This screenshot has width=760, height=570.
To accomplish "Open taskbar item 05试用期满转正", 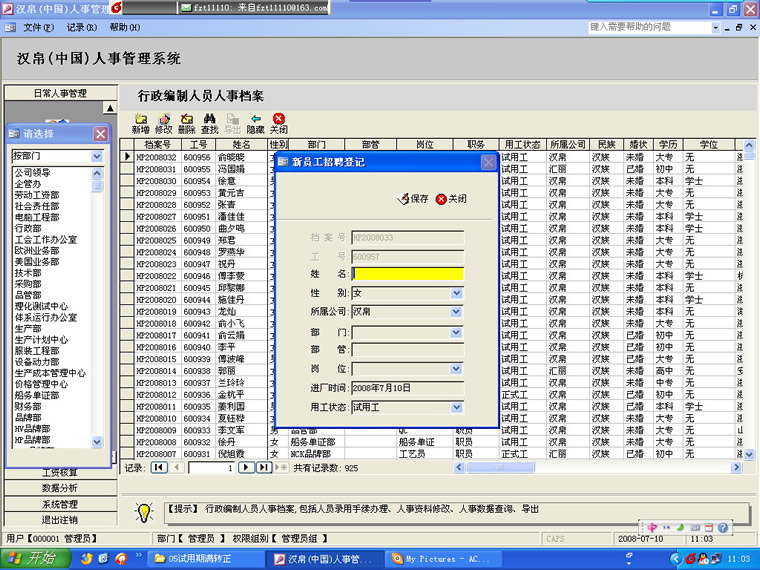I will pyautogui.click(x=204, y=559).
